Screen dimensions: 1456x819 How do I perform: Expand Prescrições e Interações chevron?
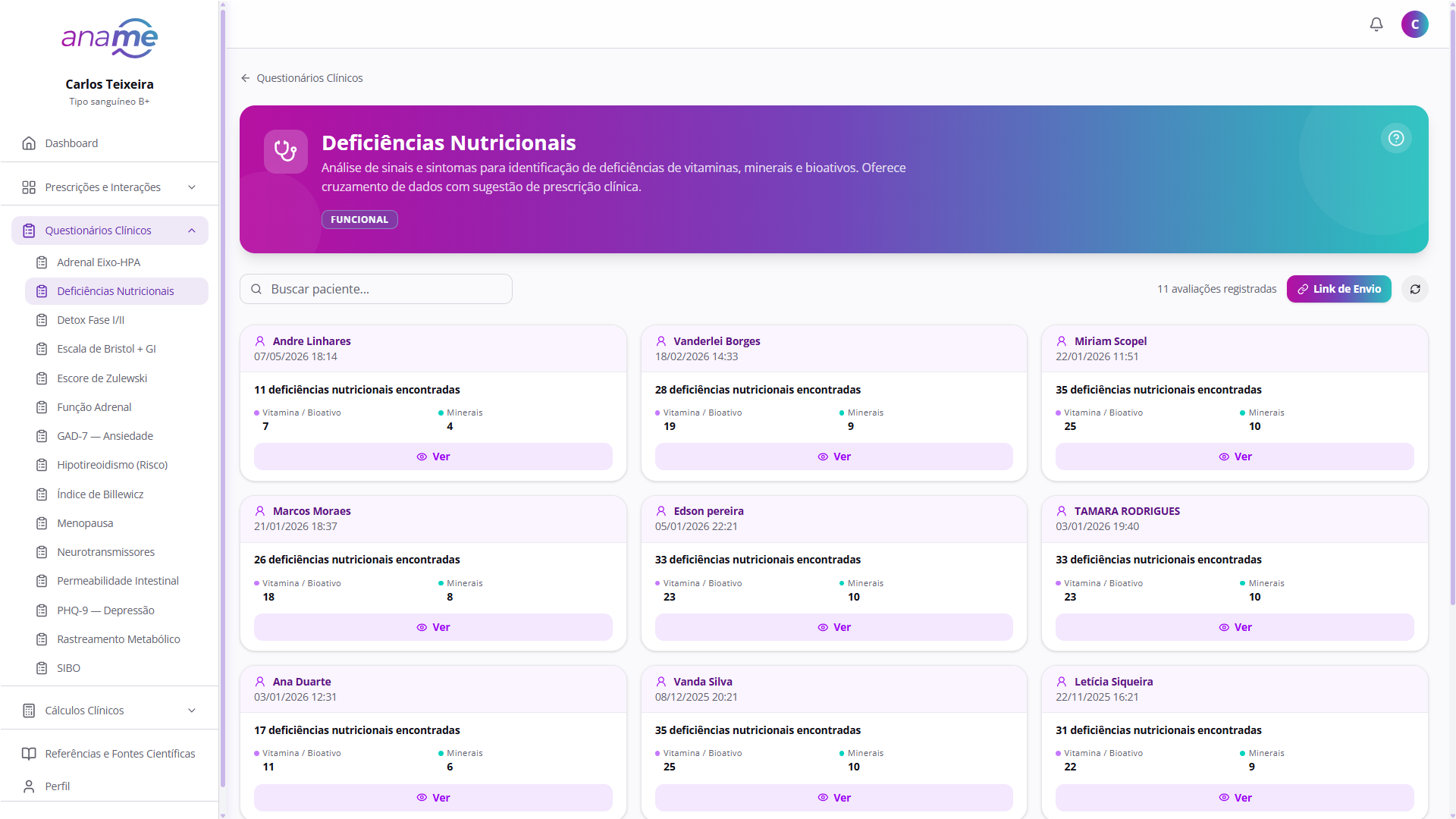tap(192, 187)
